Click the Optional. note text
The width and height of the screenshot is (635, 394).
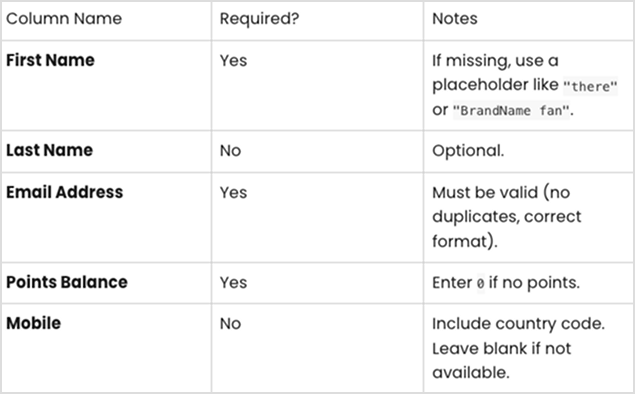click(468, 151)
